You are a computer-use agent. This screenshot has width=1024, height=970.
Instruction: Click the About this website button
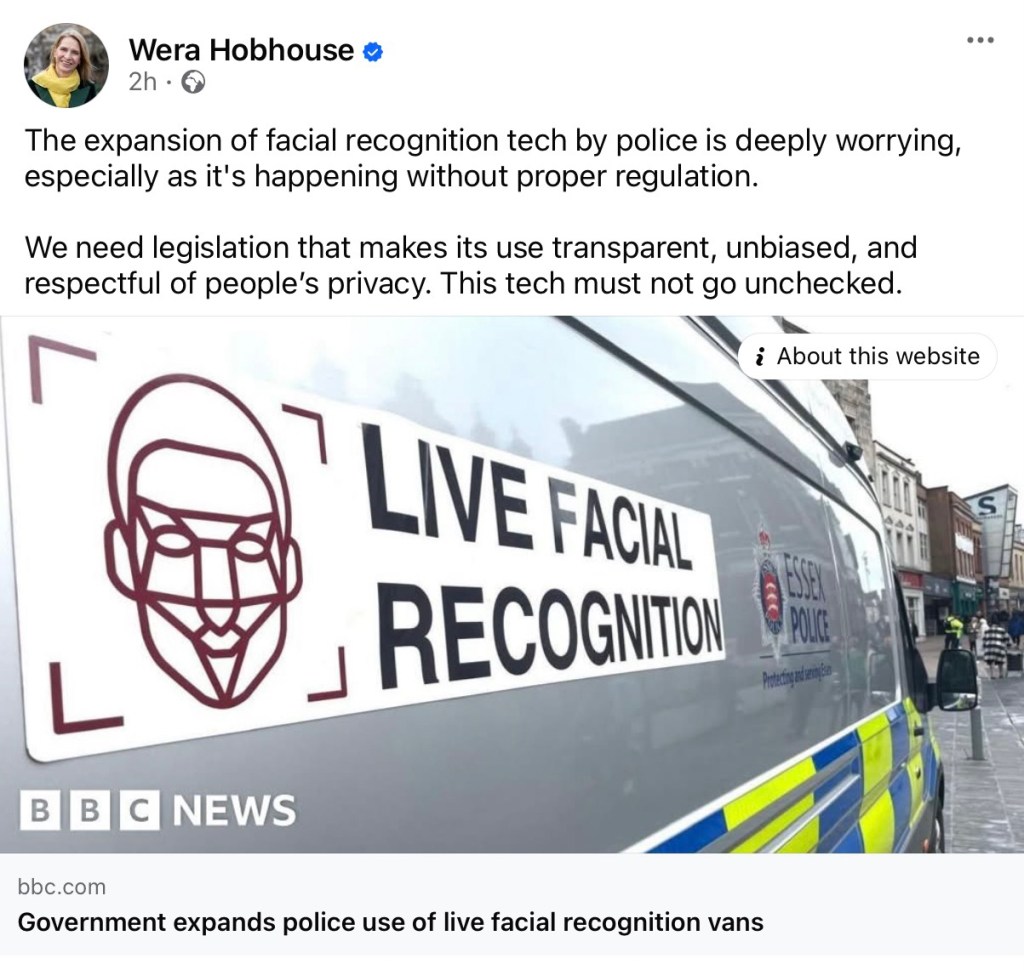click(x=867, y=356)
